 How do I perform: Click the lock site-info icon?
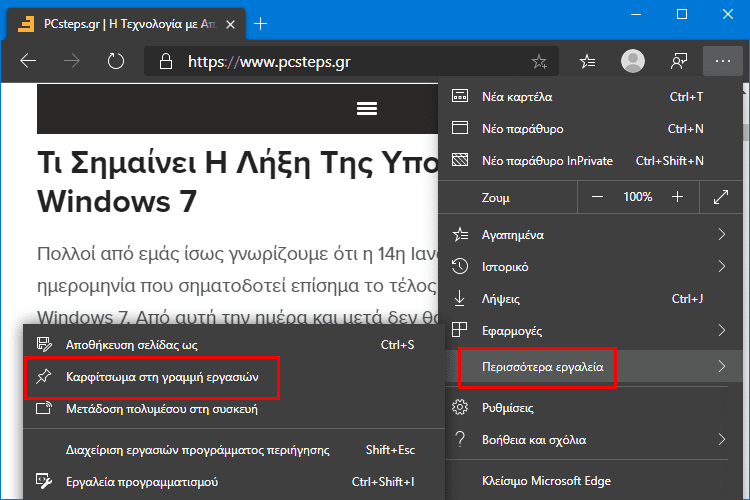[x=165, y=61]
